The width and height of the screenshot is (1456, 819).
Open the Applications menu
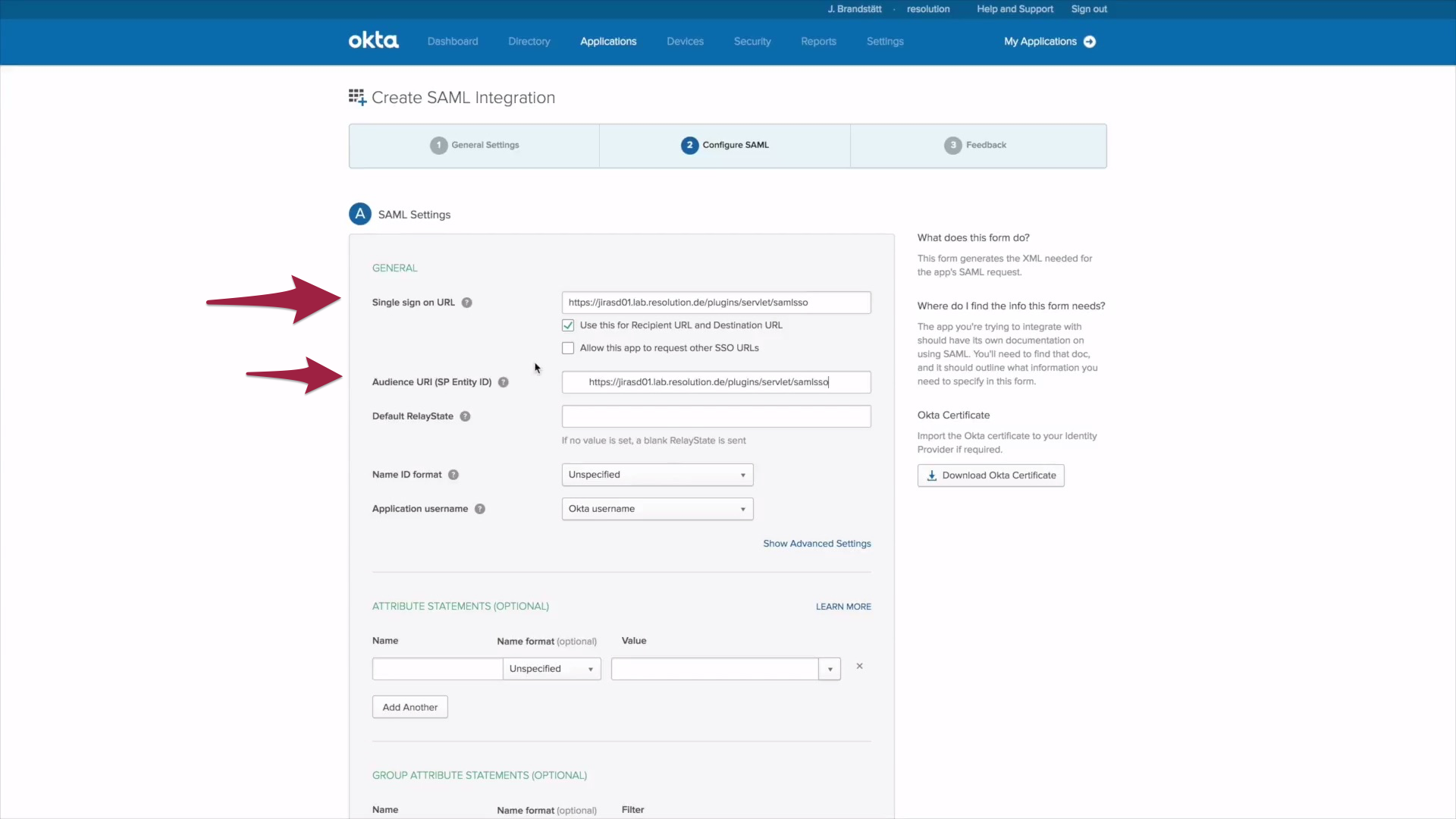(x=608, y=42)
